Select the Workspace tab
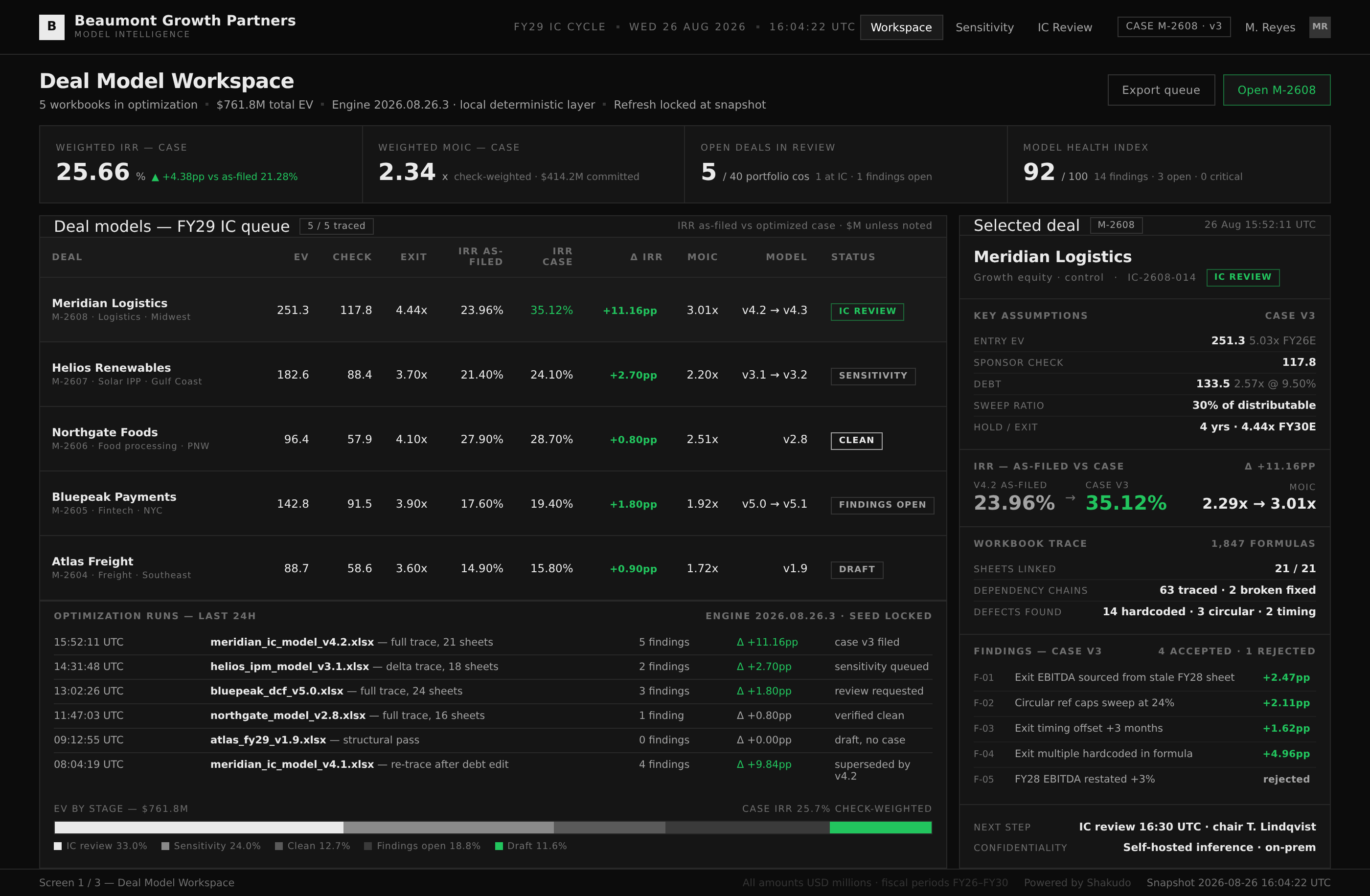Screen dimensions: 1370x896 901,27
